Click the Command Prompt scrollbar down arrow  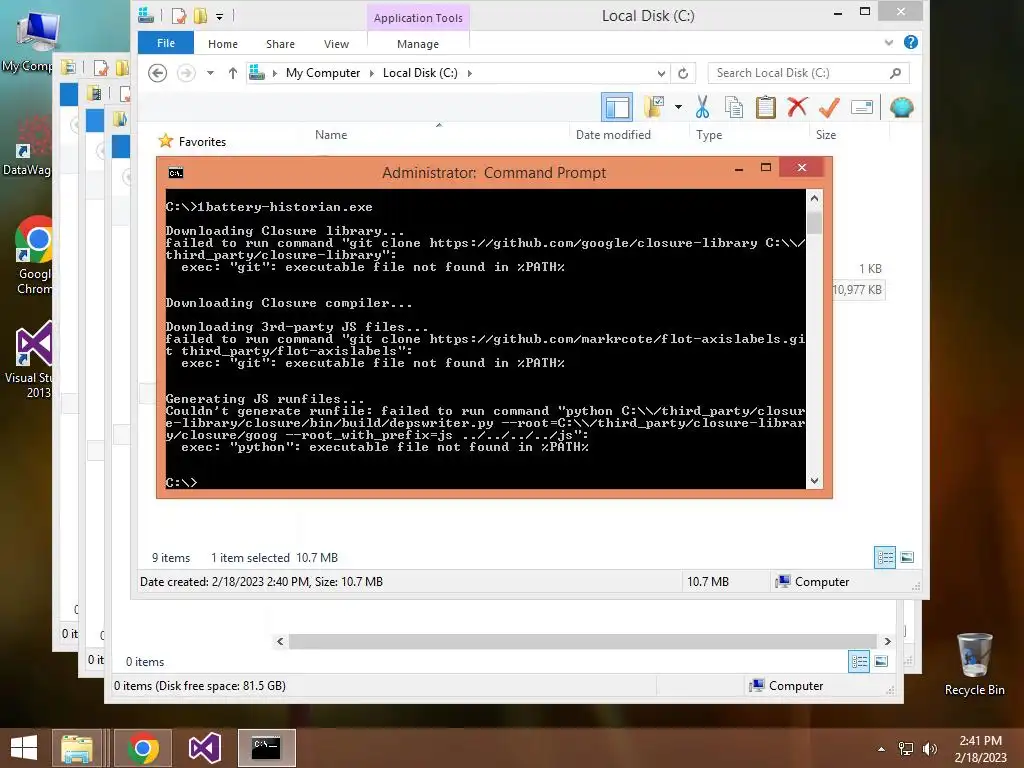point(814,481)
